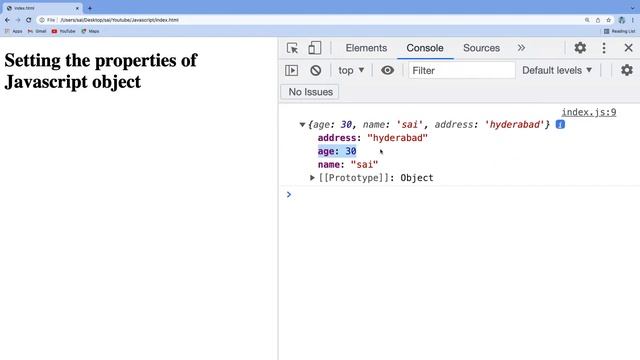Activate the inspect element picker icon
The width and height of the screenshot is (640, 360).
click(292, 48)
